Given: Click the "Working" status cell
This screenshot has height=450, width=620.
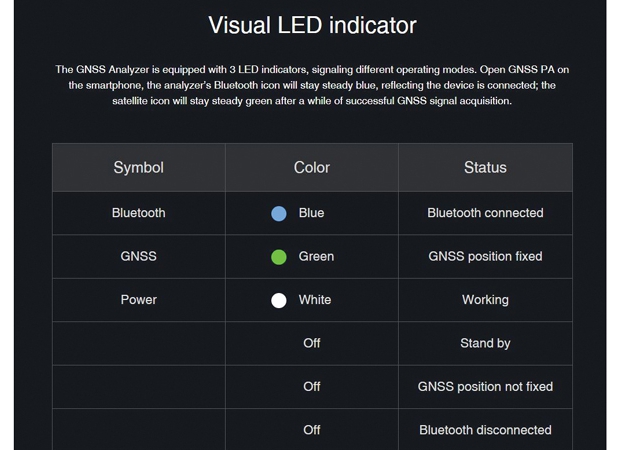Looking at the screenshot, I should (x=485, y=300).
